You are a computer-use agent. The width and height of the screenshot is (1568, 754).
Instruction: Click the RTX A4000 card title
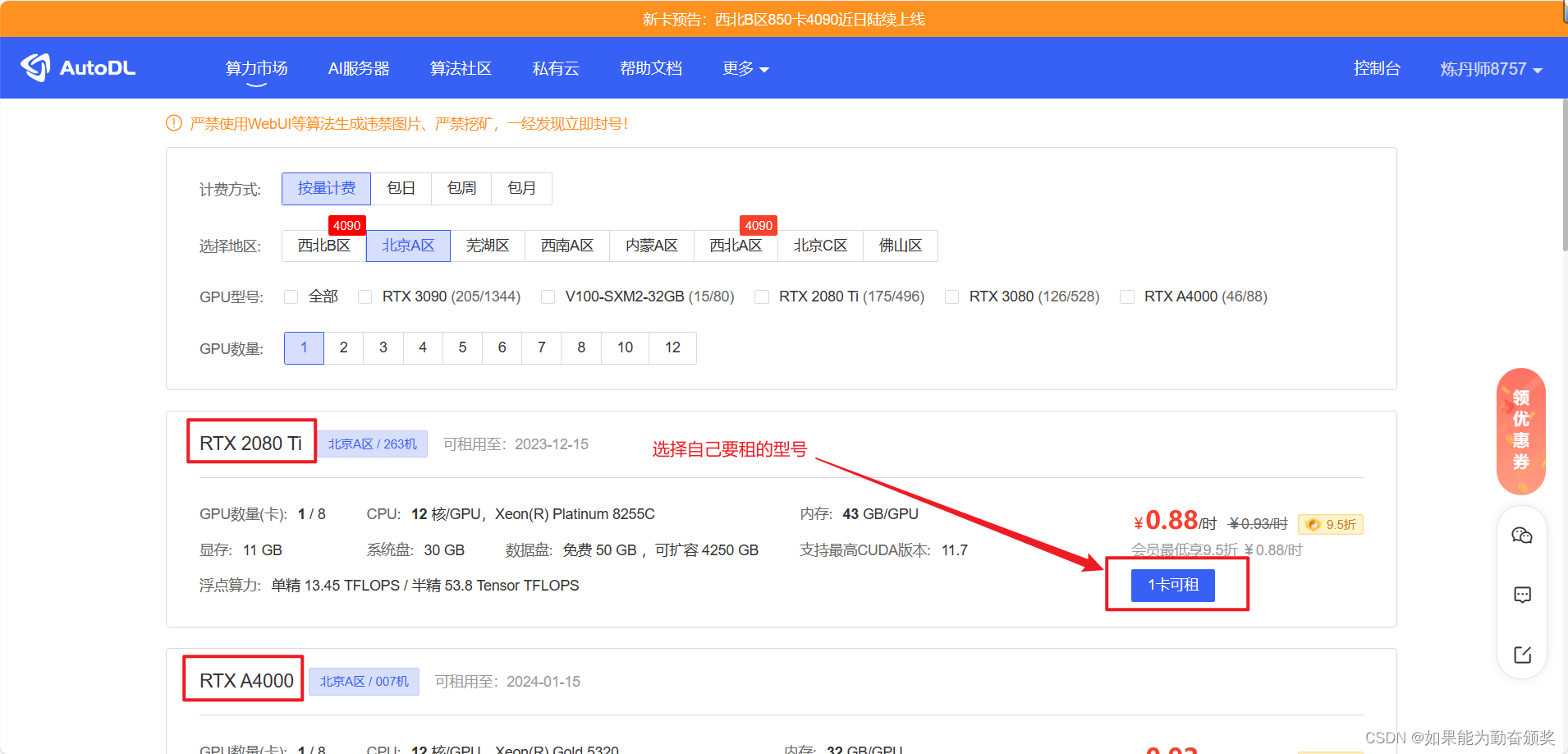pos(246,681)
